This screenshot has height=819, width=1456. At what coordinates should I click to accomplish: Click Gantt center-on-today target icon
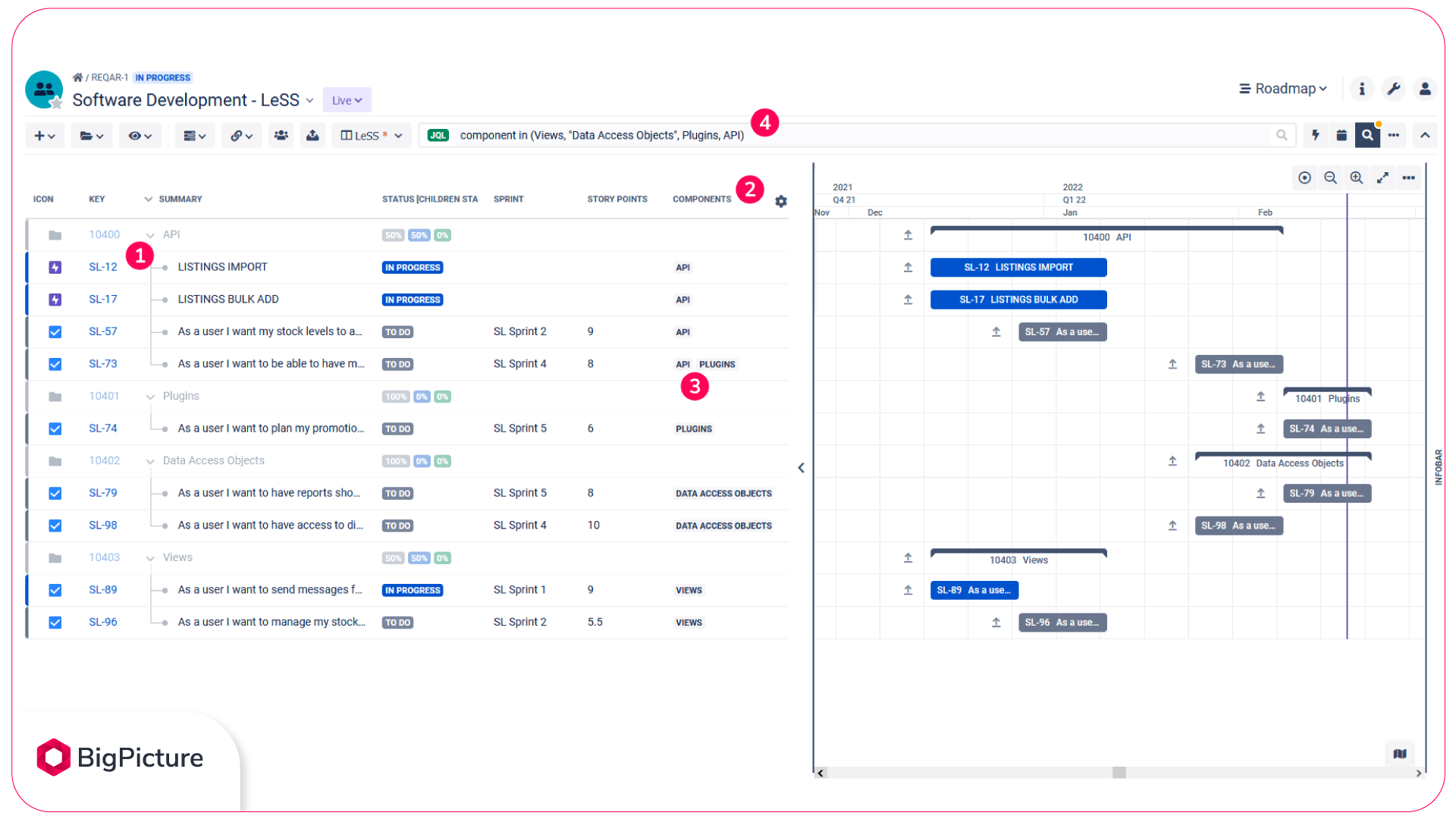coord(1304,177)
